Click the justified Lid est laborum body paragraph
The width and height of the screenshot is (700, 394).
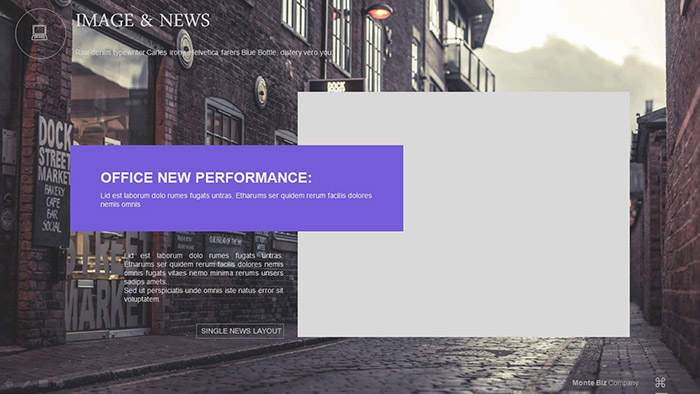[204, 269]
